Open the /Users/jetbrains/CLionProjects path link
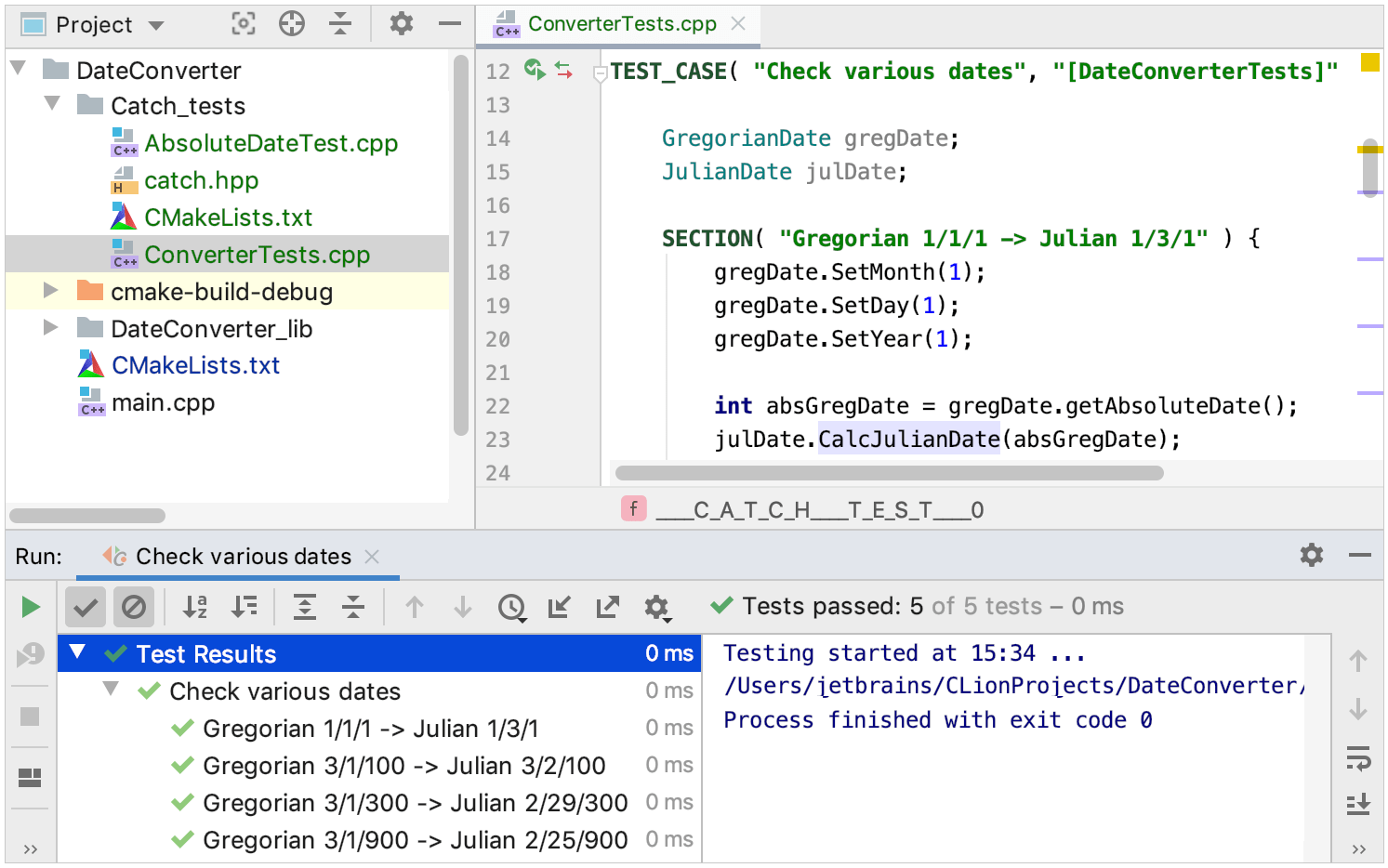 point(1013,686)
